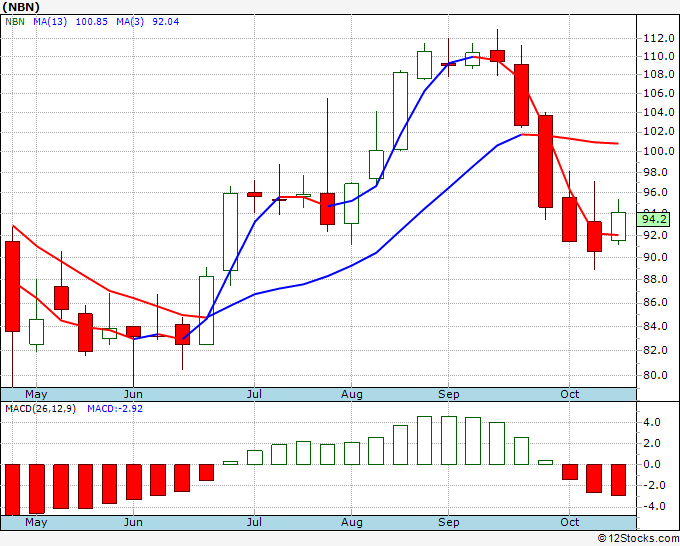Viewport: 680px width, 546px height.
Task: Click May on the MACD panel axis
Action: (x=36, y=522)
